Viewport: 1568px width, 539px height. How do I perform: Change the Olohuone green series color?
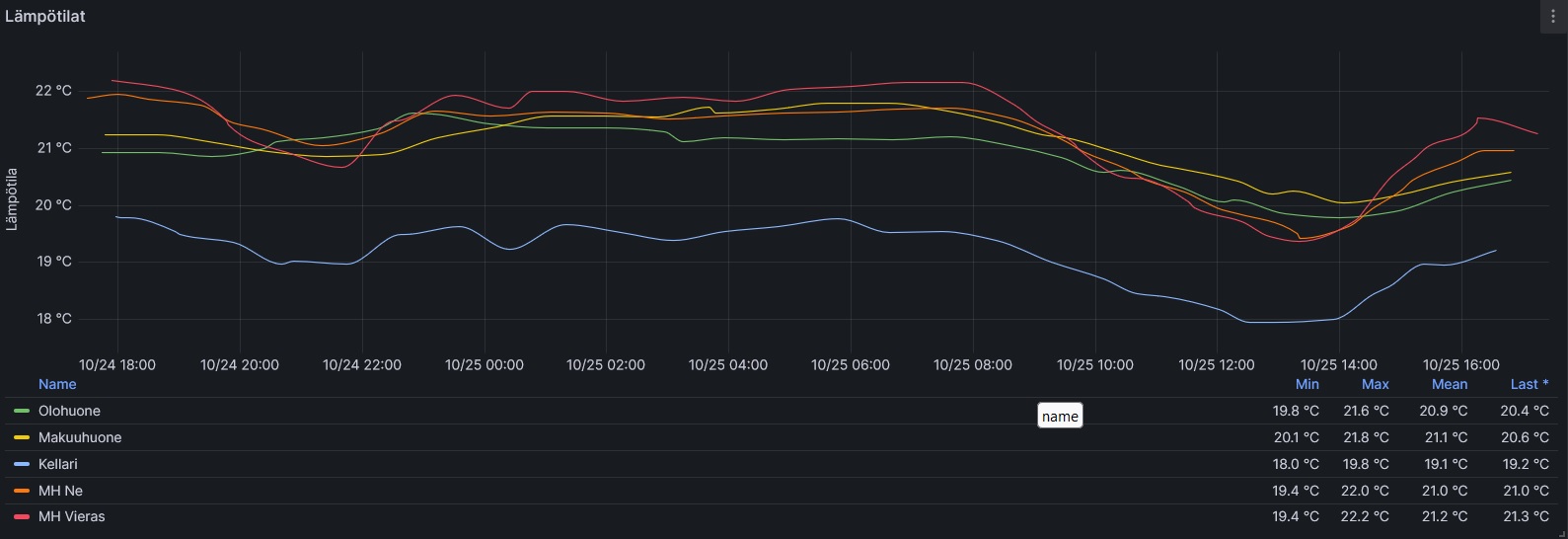(22, 411)
